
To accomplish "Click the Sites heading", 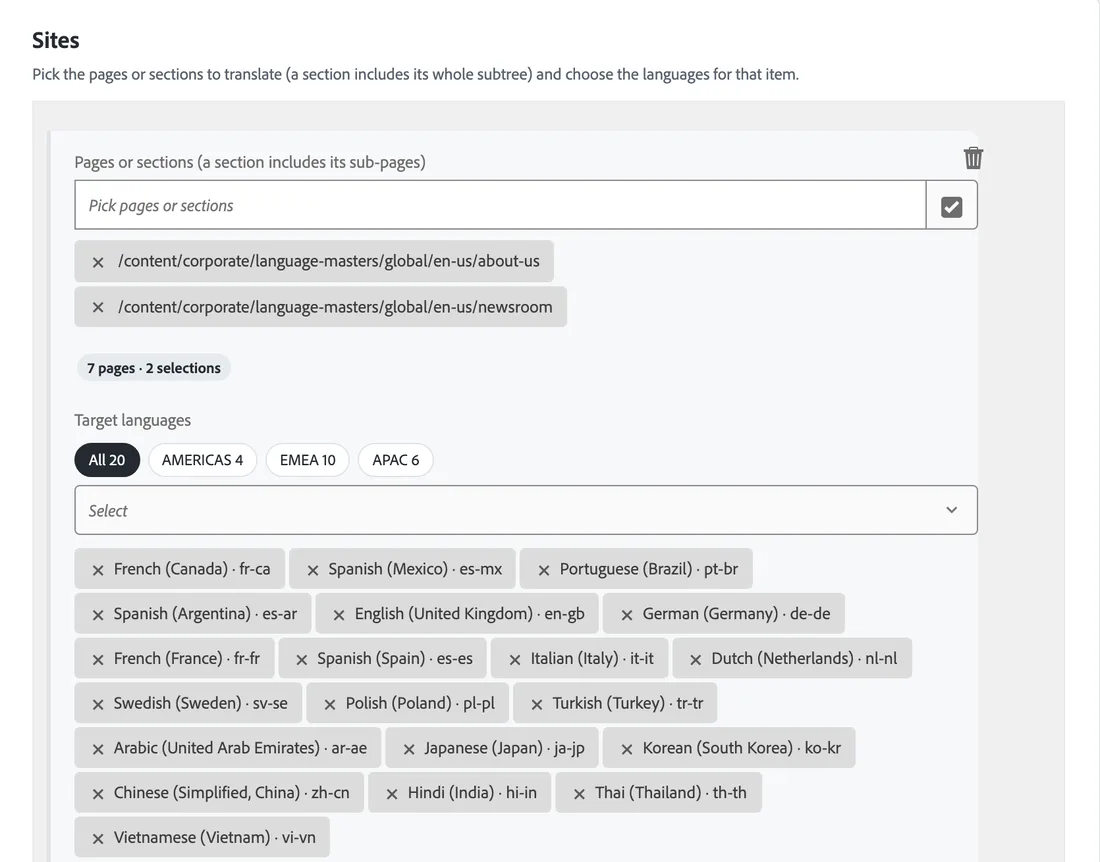I will click(55, 41).
